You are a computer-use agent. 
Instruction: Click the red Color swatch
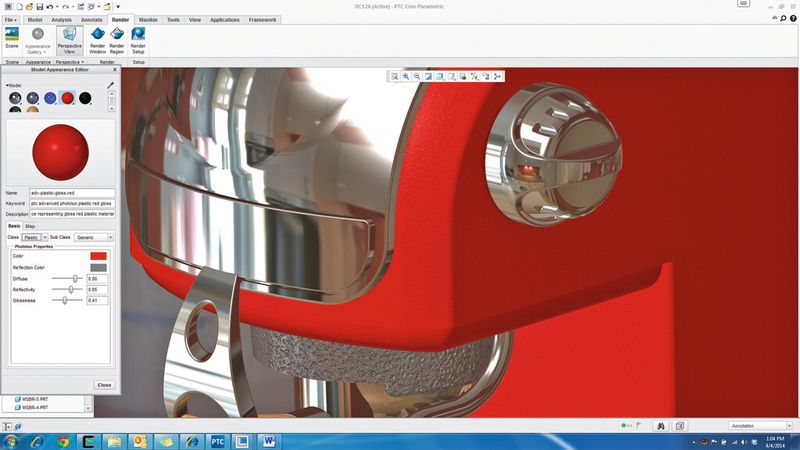point(98,256)
